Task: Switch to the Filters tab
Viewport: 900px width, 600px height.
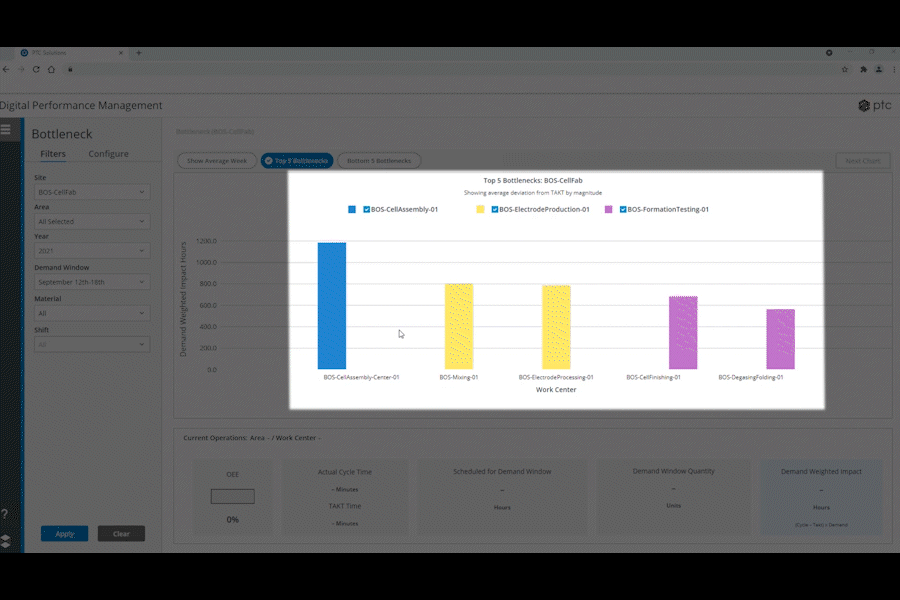Action: (x=53, y=154)
